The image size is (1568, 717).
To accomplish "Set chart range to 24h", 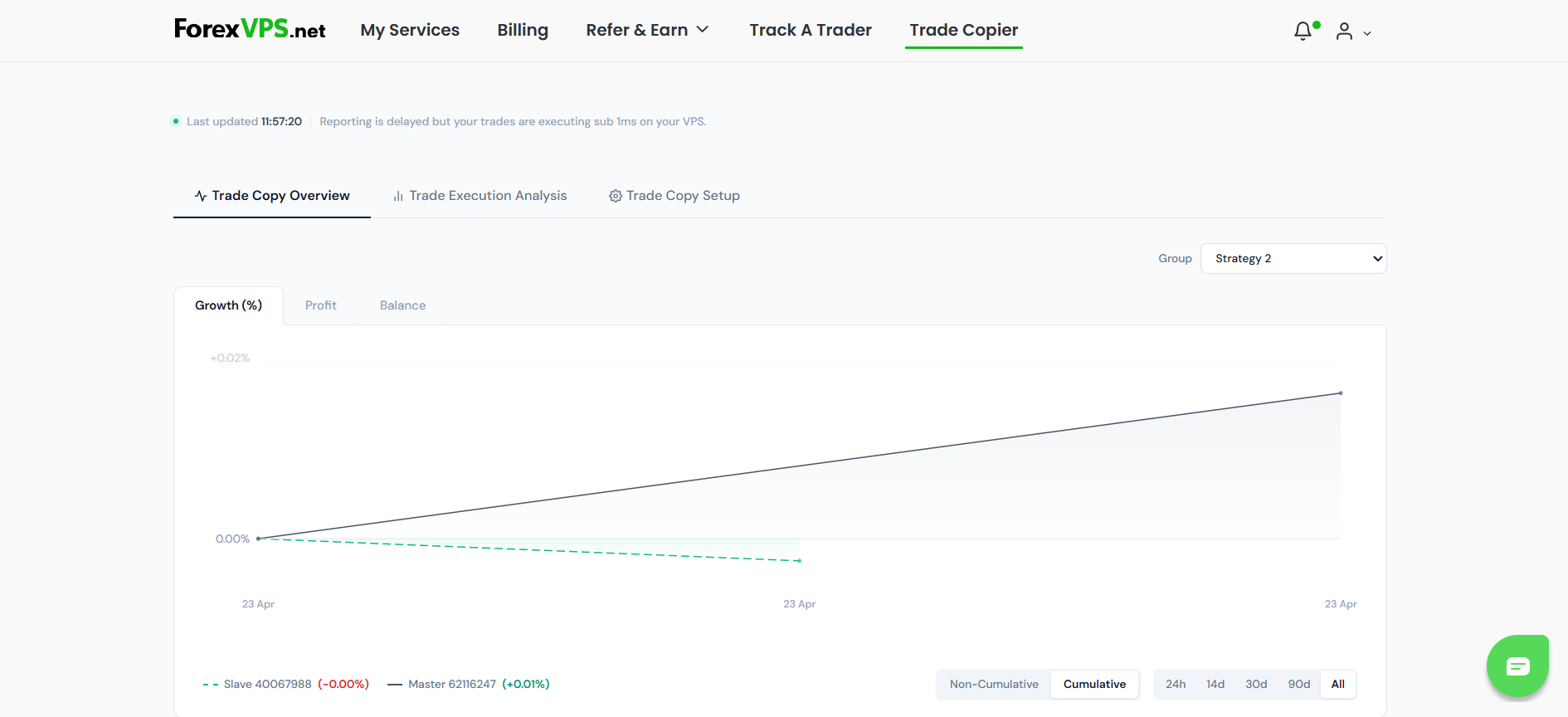I will point(1176,684).
